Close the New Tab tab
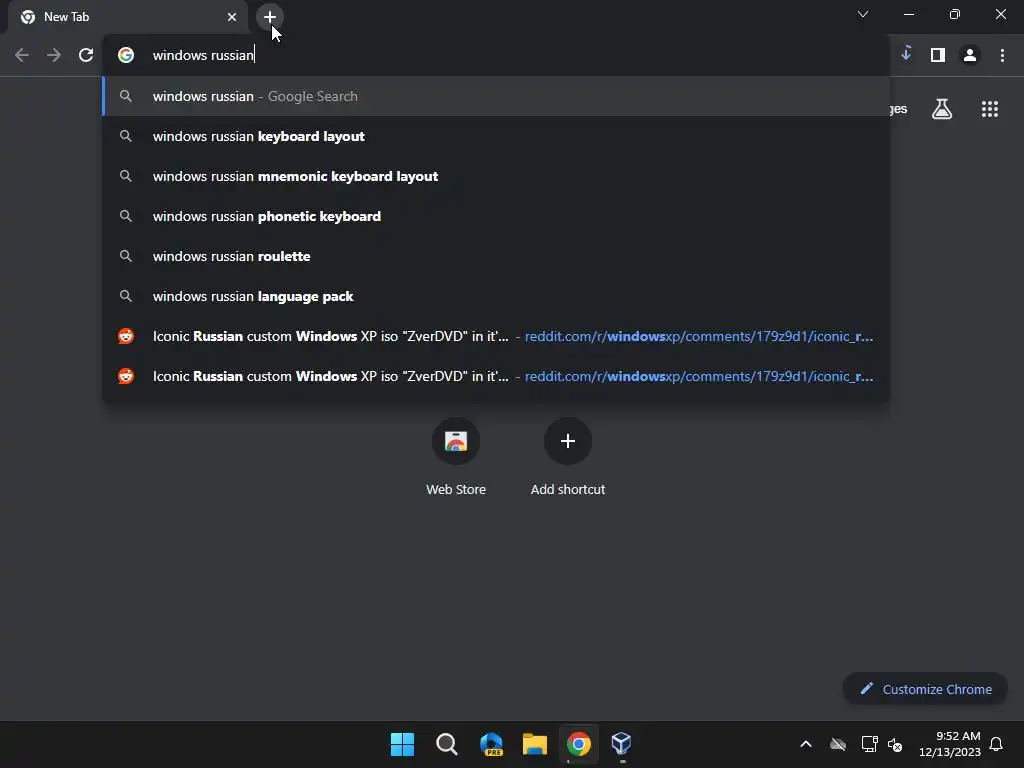The width and height of the screenshot is (1024, 768). 232,17
